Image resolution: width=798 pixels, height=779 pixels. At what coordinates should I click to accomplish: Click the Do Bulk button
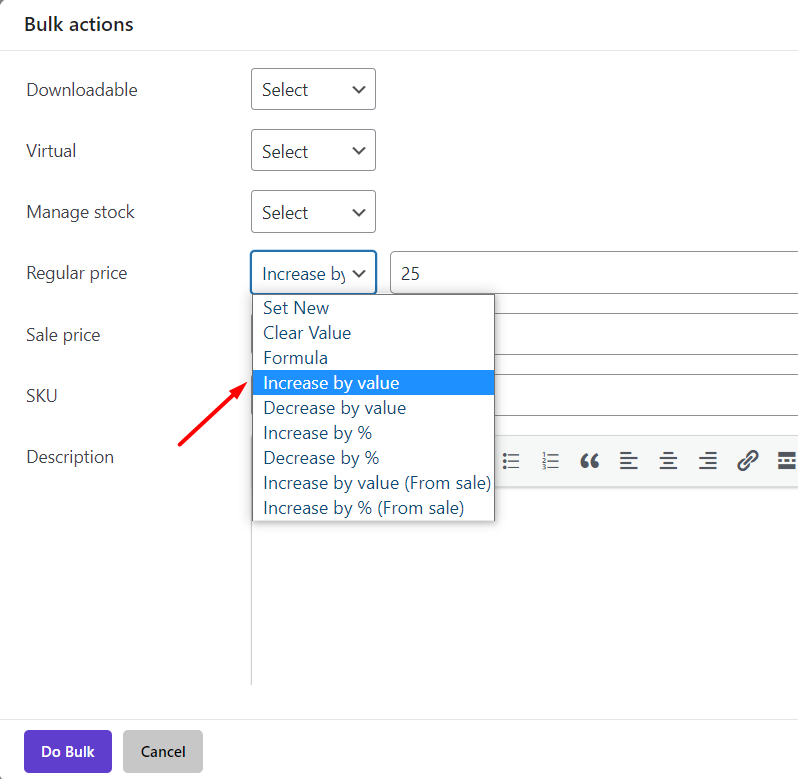pyautogui.click(x=68, y=752)
